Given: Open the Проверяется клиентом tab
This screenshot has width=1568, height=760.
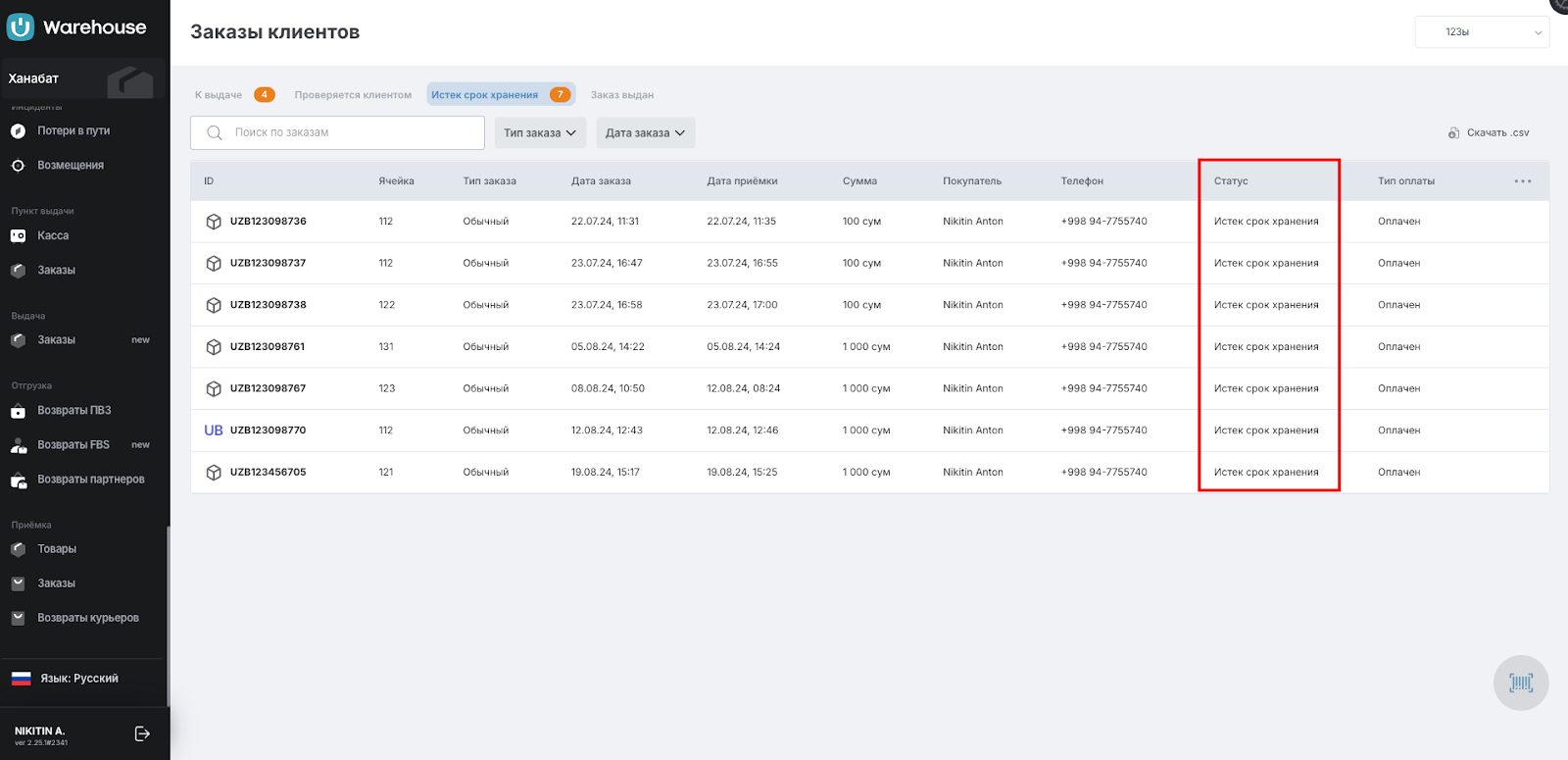Looking at the screenshot, I should pos(353,95).
